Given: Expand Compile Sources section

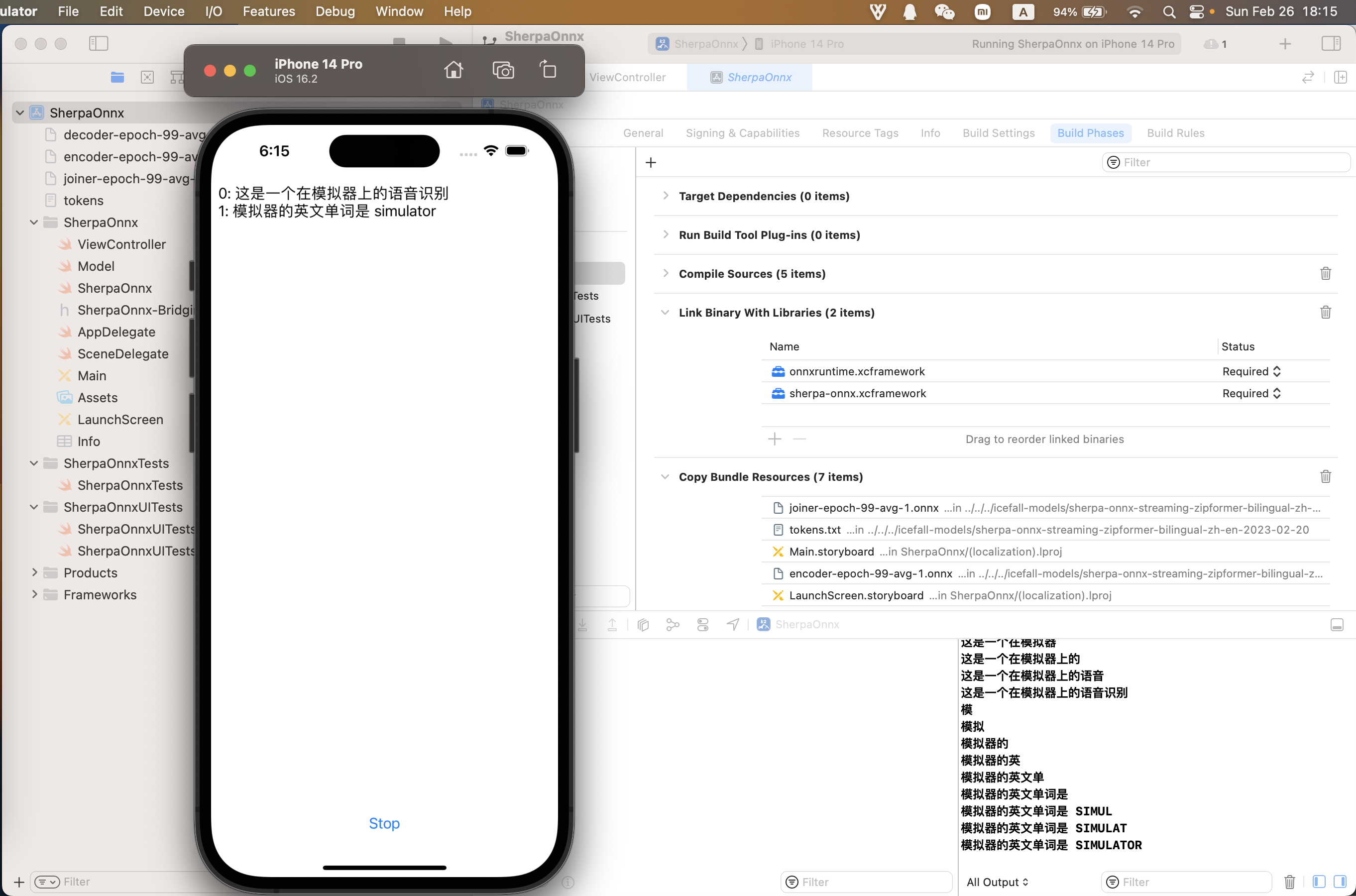Looking at the screenshot, I should (x=665, y=273).
